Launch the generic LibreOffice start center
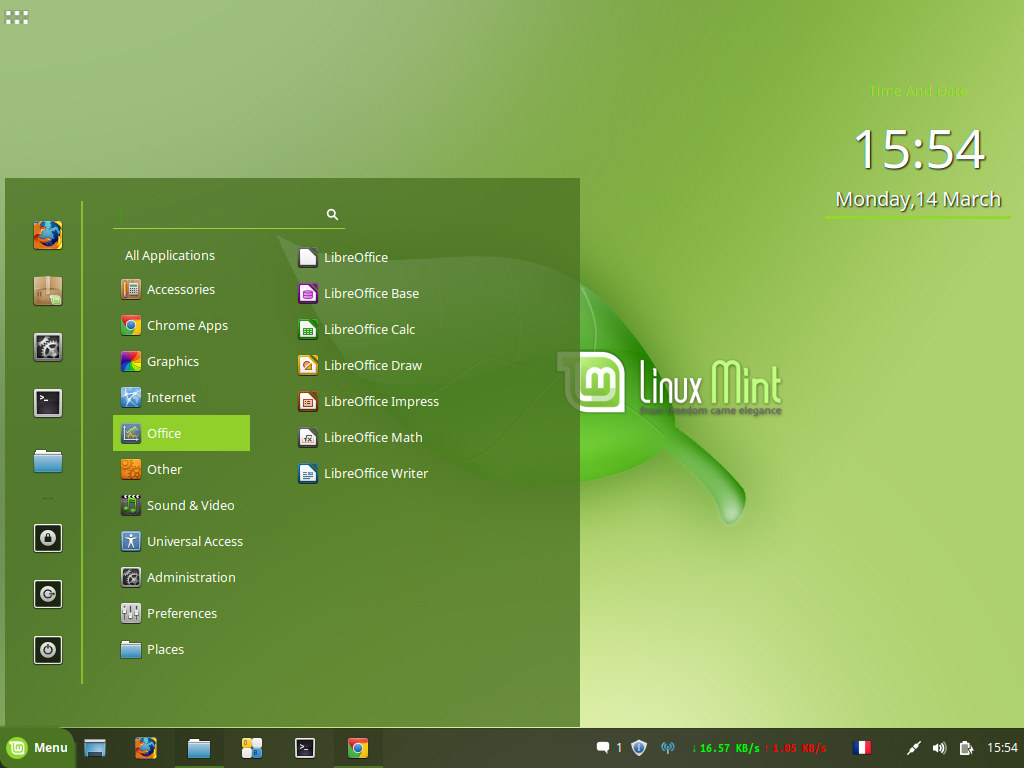 (x=343, y=257)
